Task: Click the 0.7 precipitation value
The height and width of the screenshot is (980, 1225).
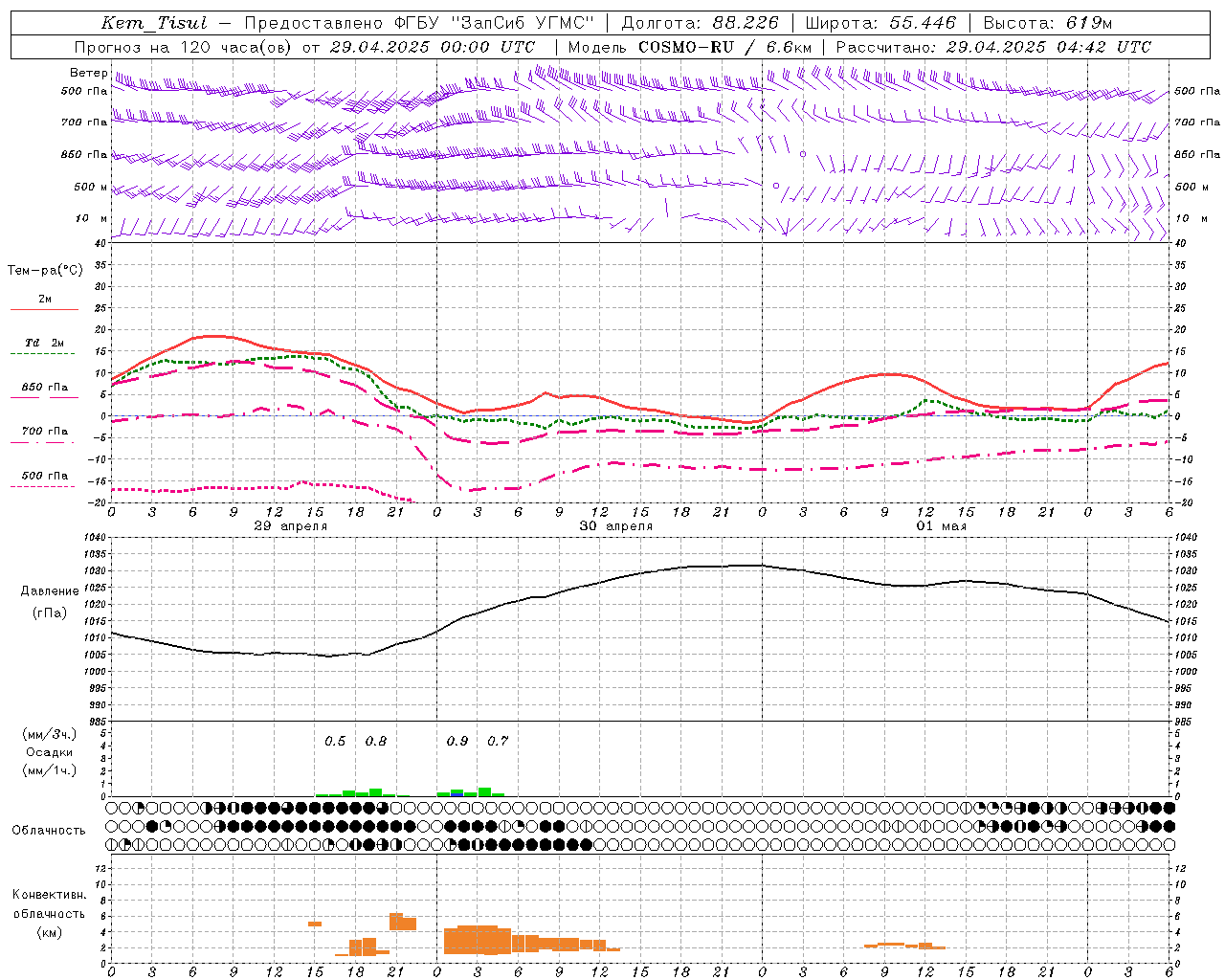Action: [x=498, y=741]
